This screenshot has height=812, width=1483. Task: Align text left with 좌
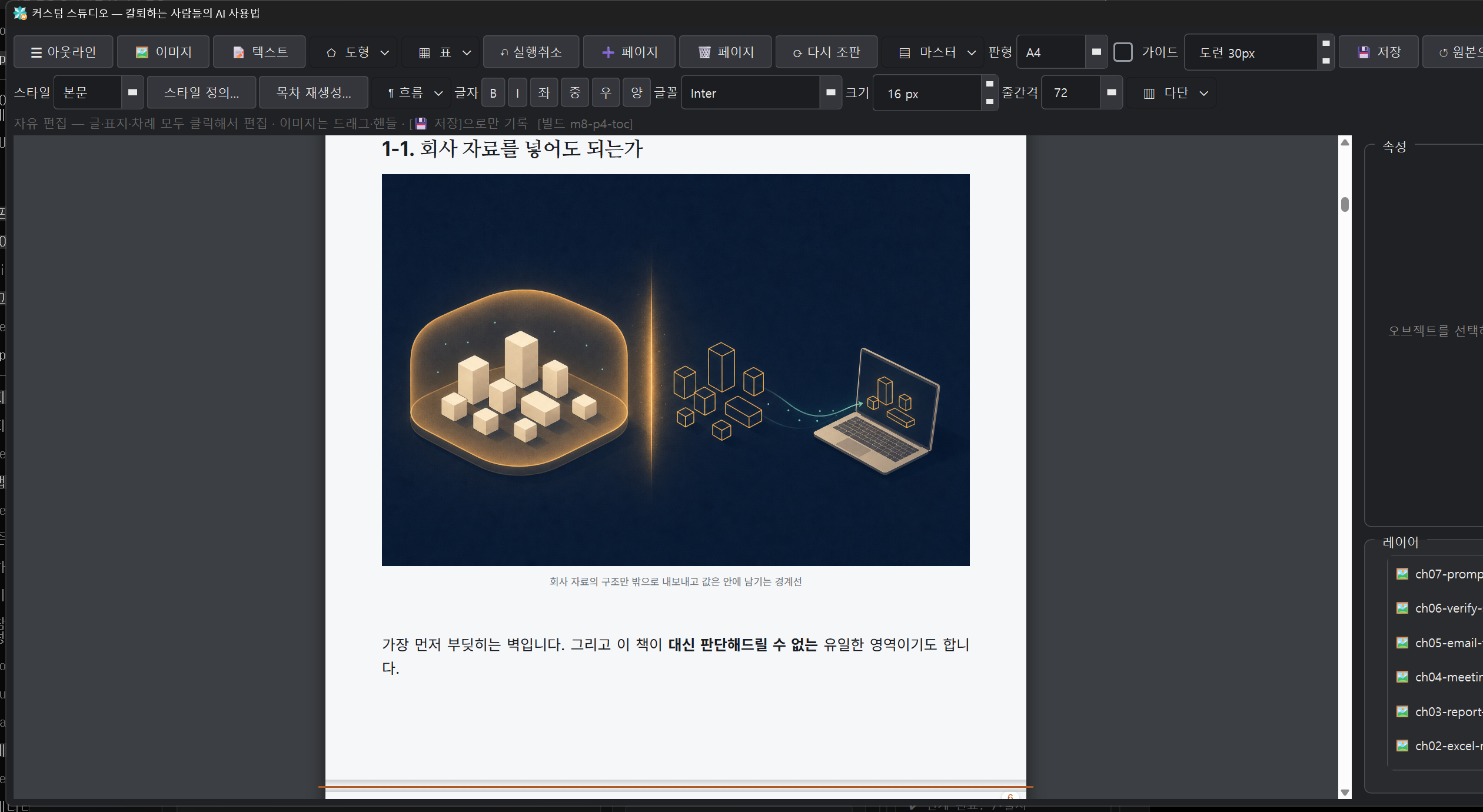pyautogui.click(x=544, y=93)
